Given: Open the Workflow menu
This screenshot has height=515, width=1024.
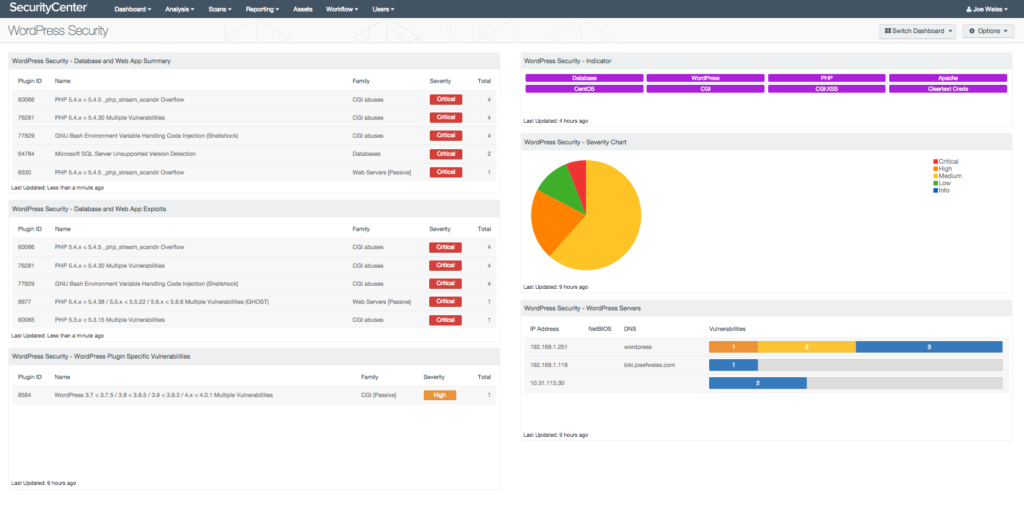Looking at the screenshot, I should [x=342, y=9].
